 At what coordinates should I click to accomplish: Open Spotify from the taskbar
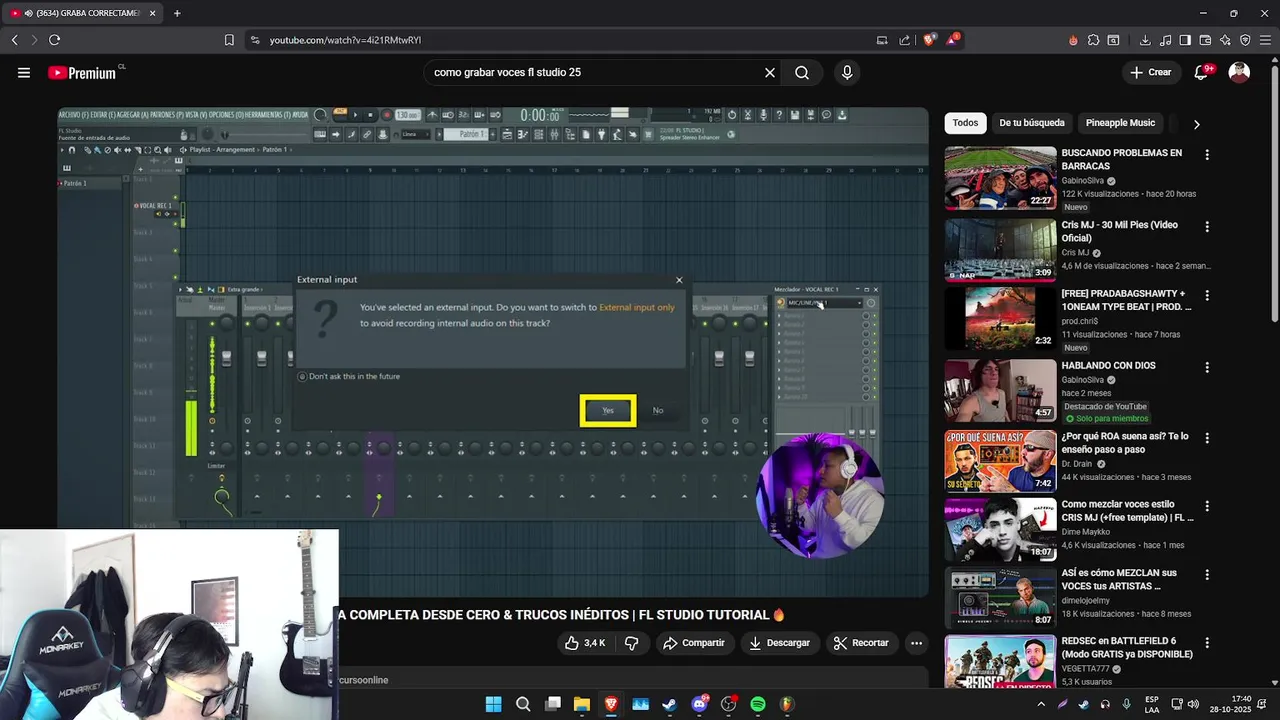758,704
